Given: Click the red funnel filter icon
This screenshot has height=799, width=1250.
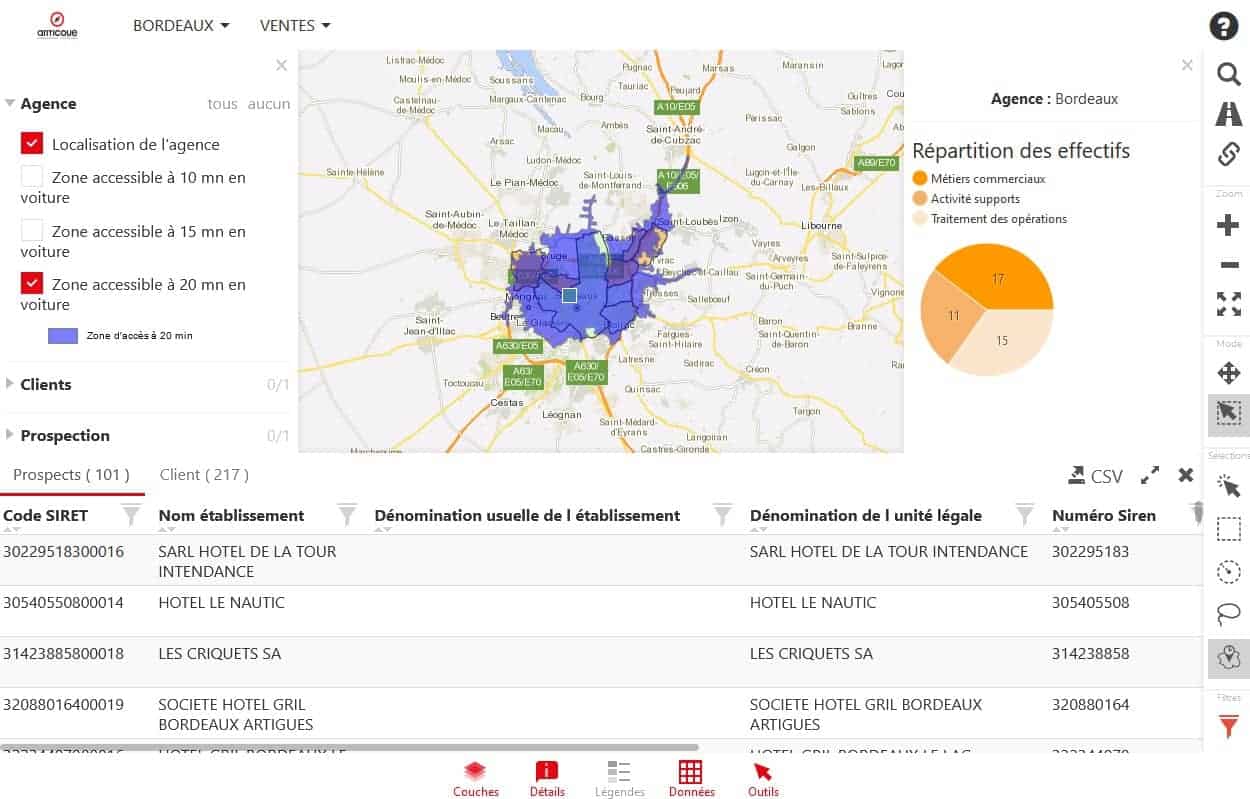Looking at the screenshot, I should (x=1228, y=727).
